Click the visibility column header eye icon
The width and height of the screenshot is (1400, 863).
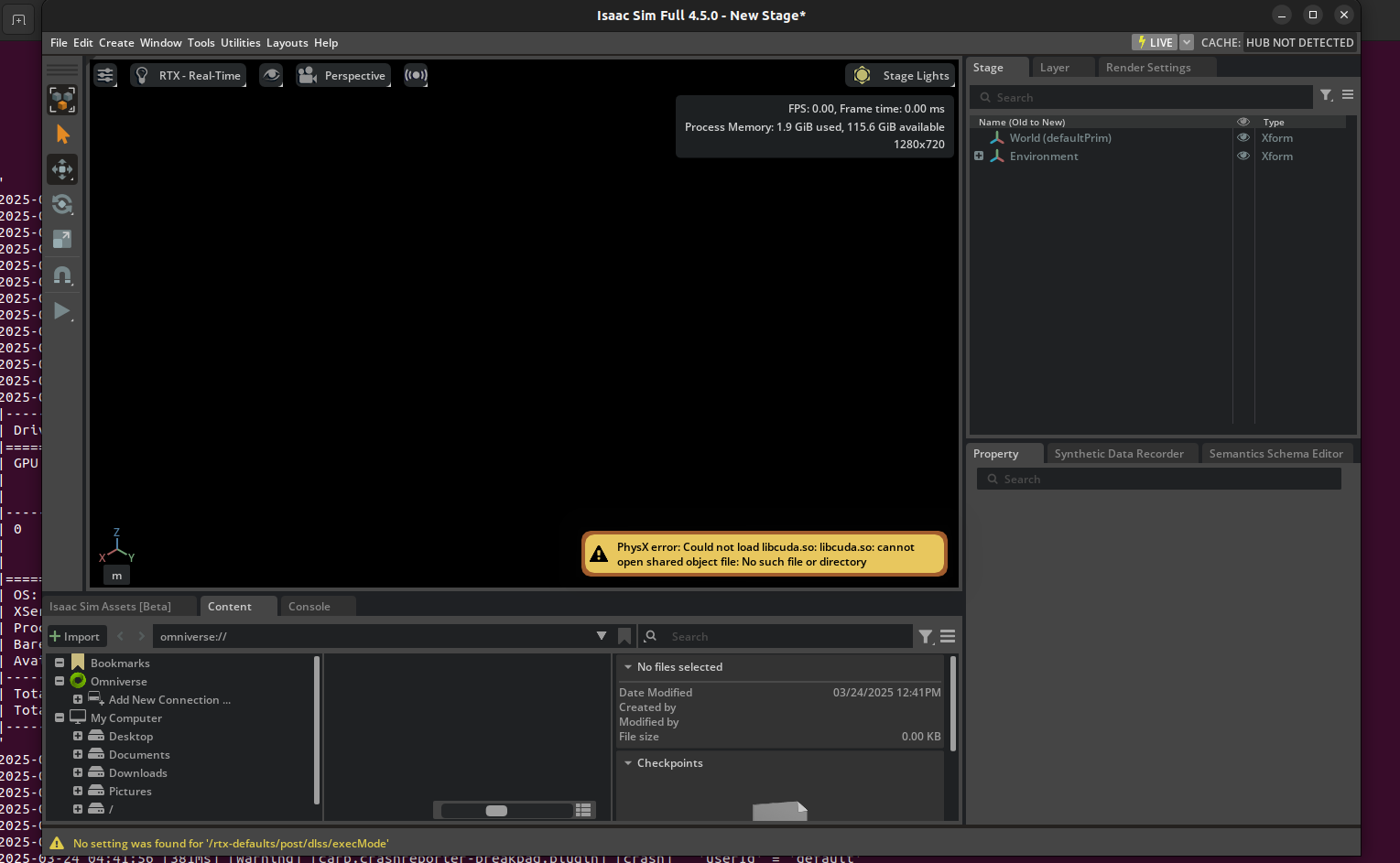pos(1243,122)
